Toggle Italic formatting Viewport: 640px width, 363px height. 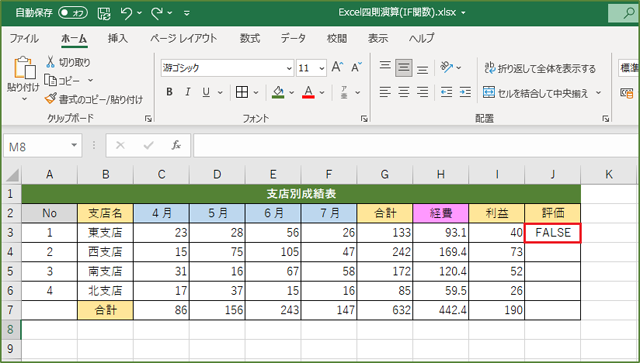pos(187,92)
